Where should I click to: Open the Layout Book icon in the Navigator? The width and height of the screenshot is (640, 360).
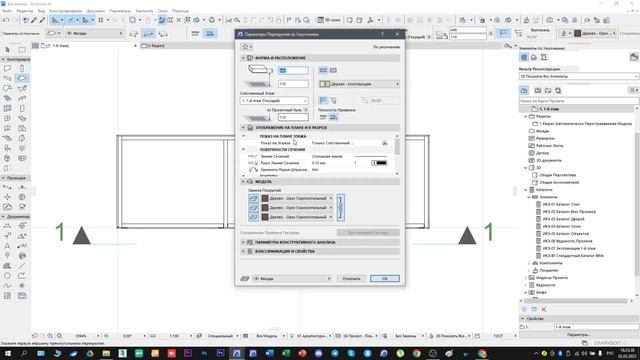(x=548, y=90)
